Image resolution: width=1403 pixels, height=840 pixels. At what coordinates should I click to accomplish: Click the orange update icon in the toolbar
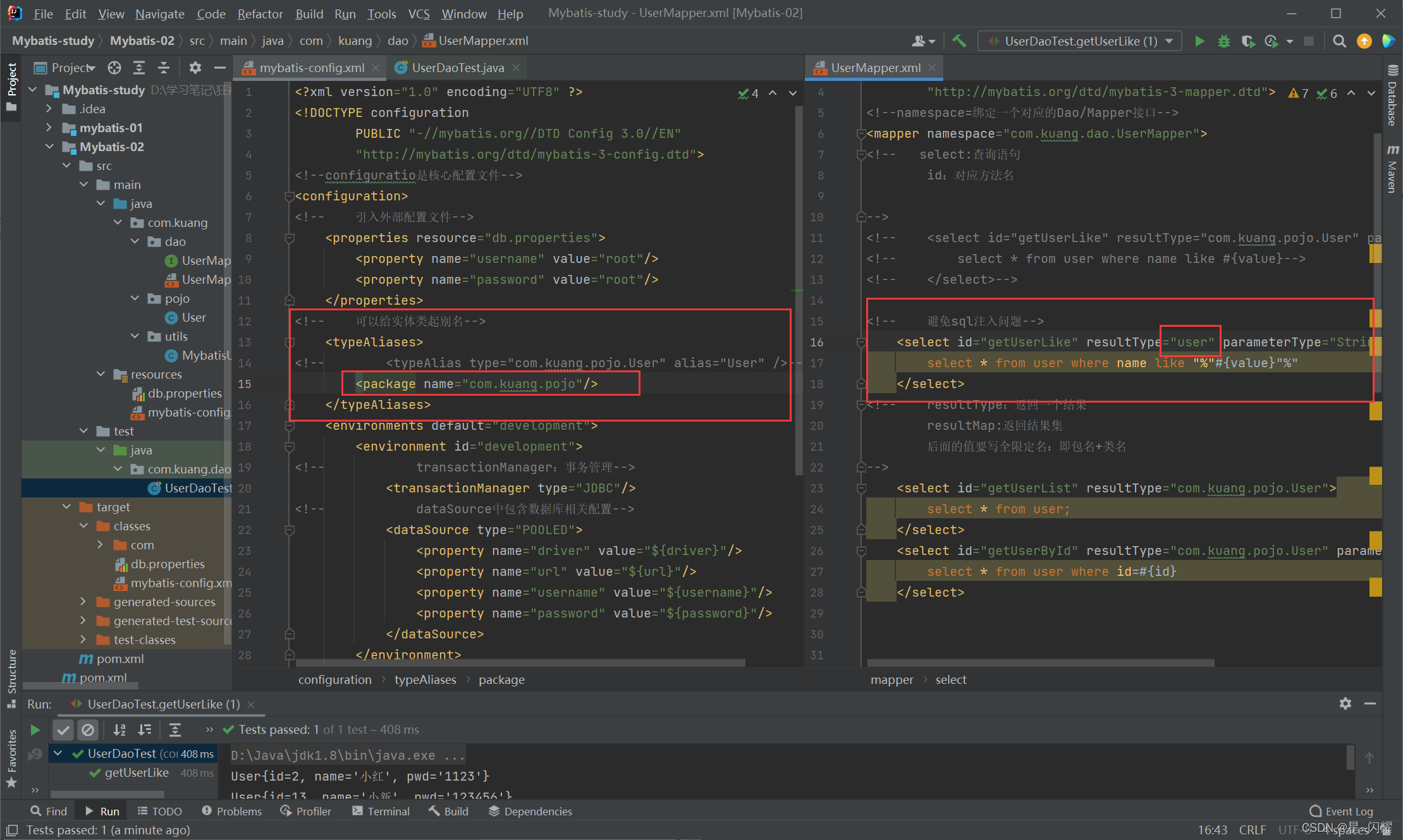click(1364, 41)
